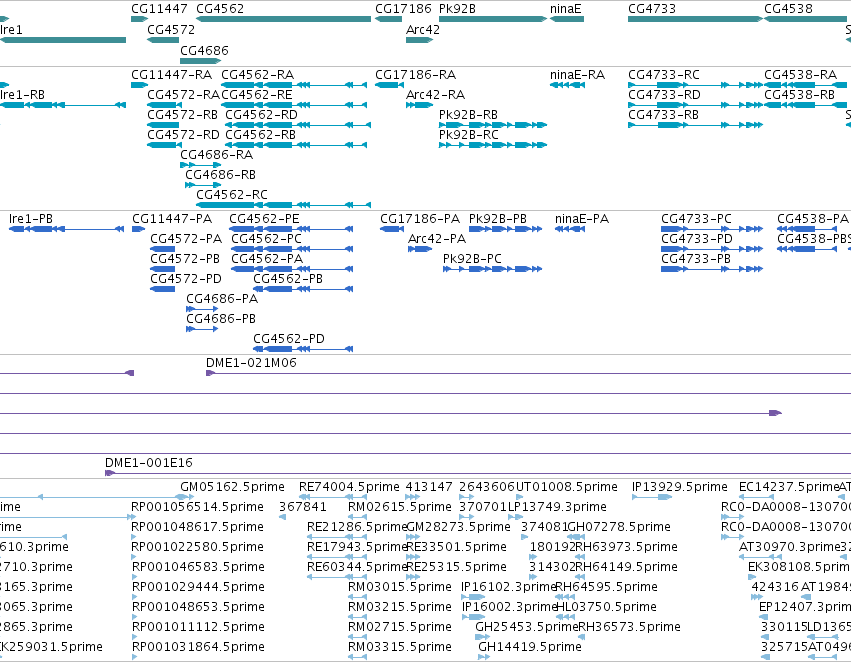Select the CG4562 gene bar
This screenshot has width=851, height=662.
283,19
